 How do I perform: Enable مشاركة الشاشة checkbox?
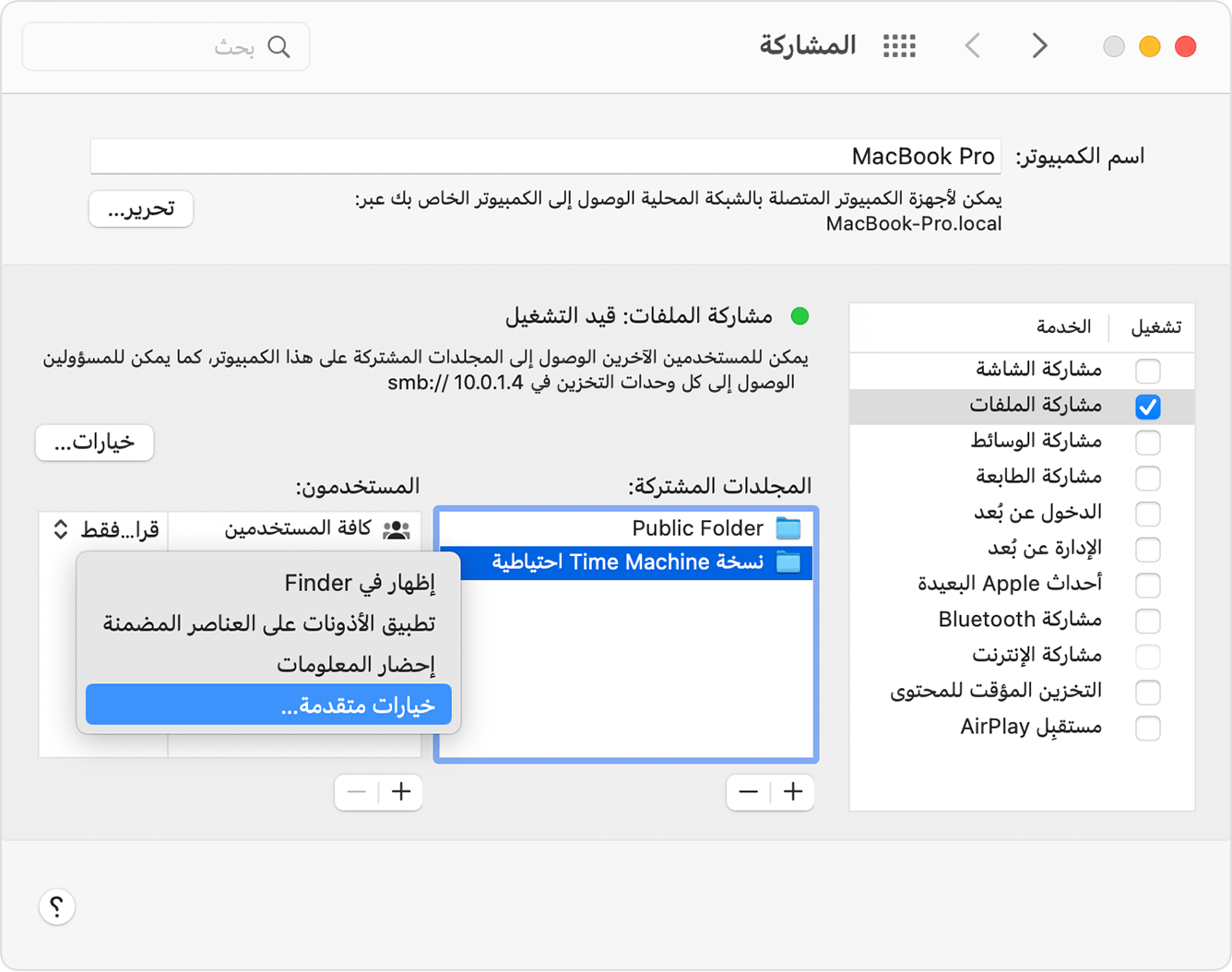click(1148, 371)
